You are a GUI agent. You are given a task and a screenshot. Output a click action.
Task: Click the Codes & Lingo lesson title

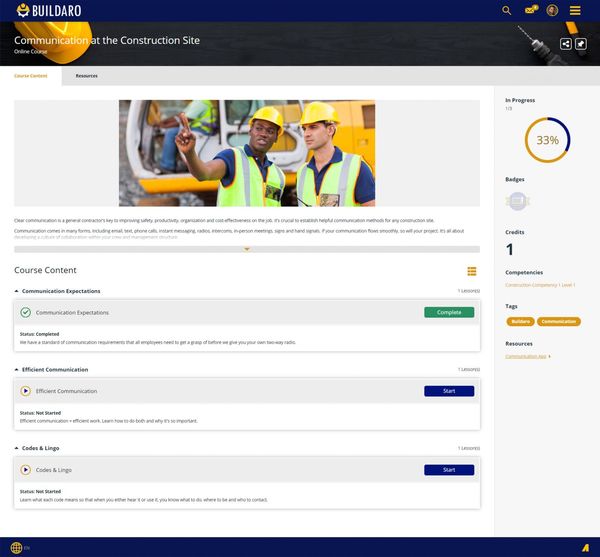click(54, 470)
